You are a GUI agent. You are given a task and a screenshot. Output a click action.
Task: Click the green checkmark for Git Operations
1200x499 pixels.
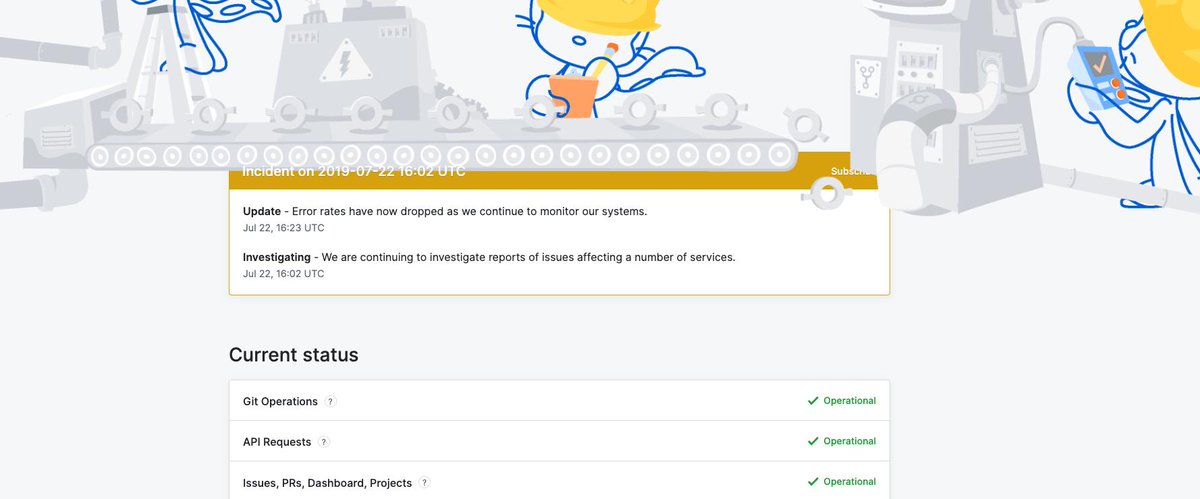(813, 401)
